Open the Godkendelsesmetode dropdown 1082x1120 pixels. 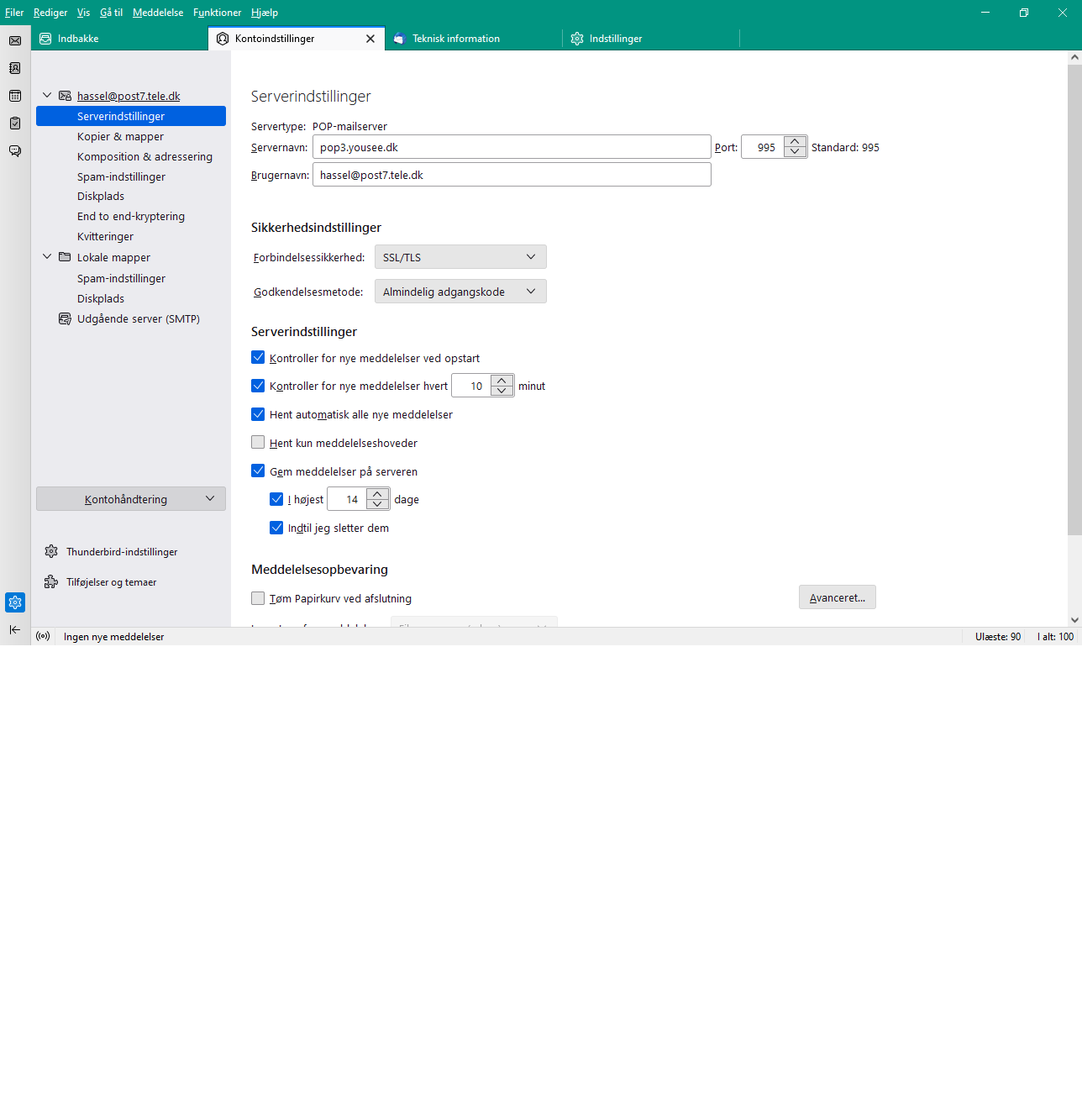[460, 292]
